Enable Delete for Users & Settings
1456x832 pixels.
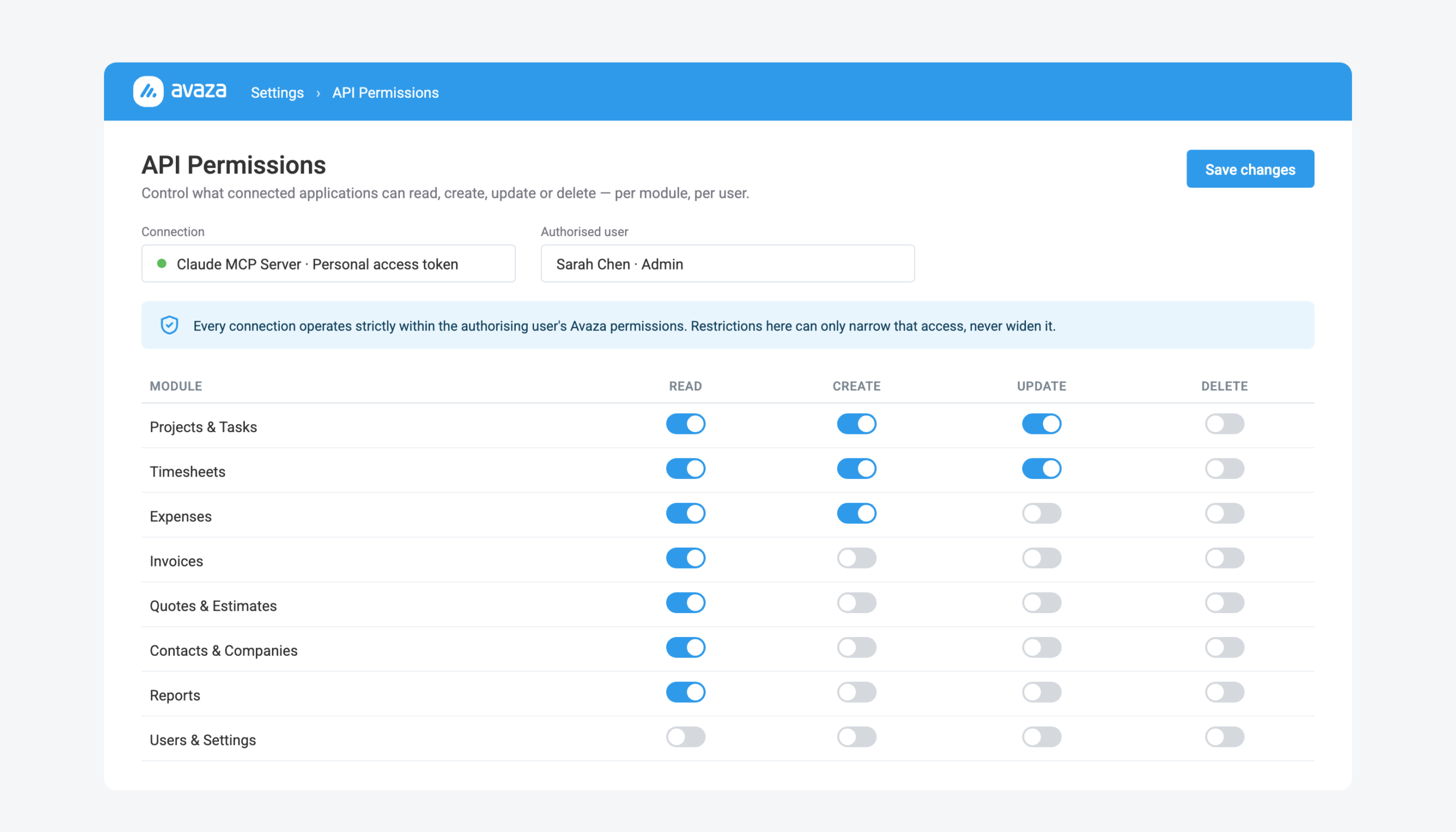pyautogui.click(x=1224, y=736)
